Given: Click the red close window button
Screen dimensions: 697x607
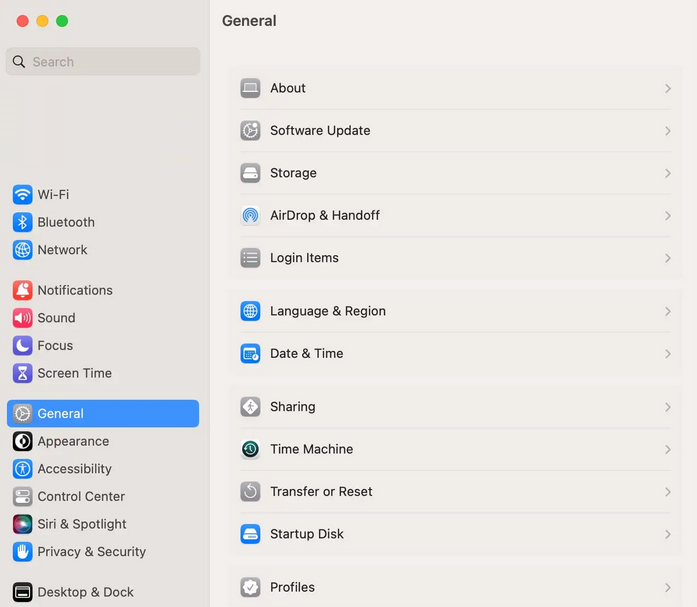Looking at the screenshot, I should (x=23, y=21).
